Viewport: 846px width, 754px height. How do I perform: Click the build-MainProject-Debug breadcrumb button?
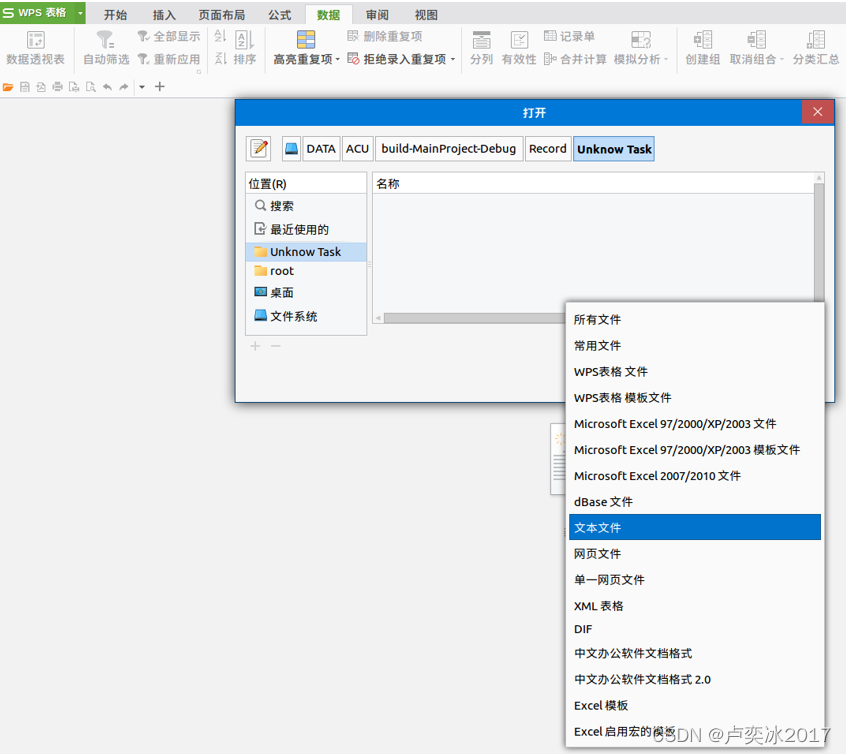click(x=449, y=149)
